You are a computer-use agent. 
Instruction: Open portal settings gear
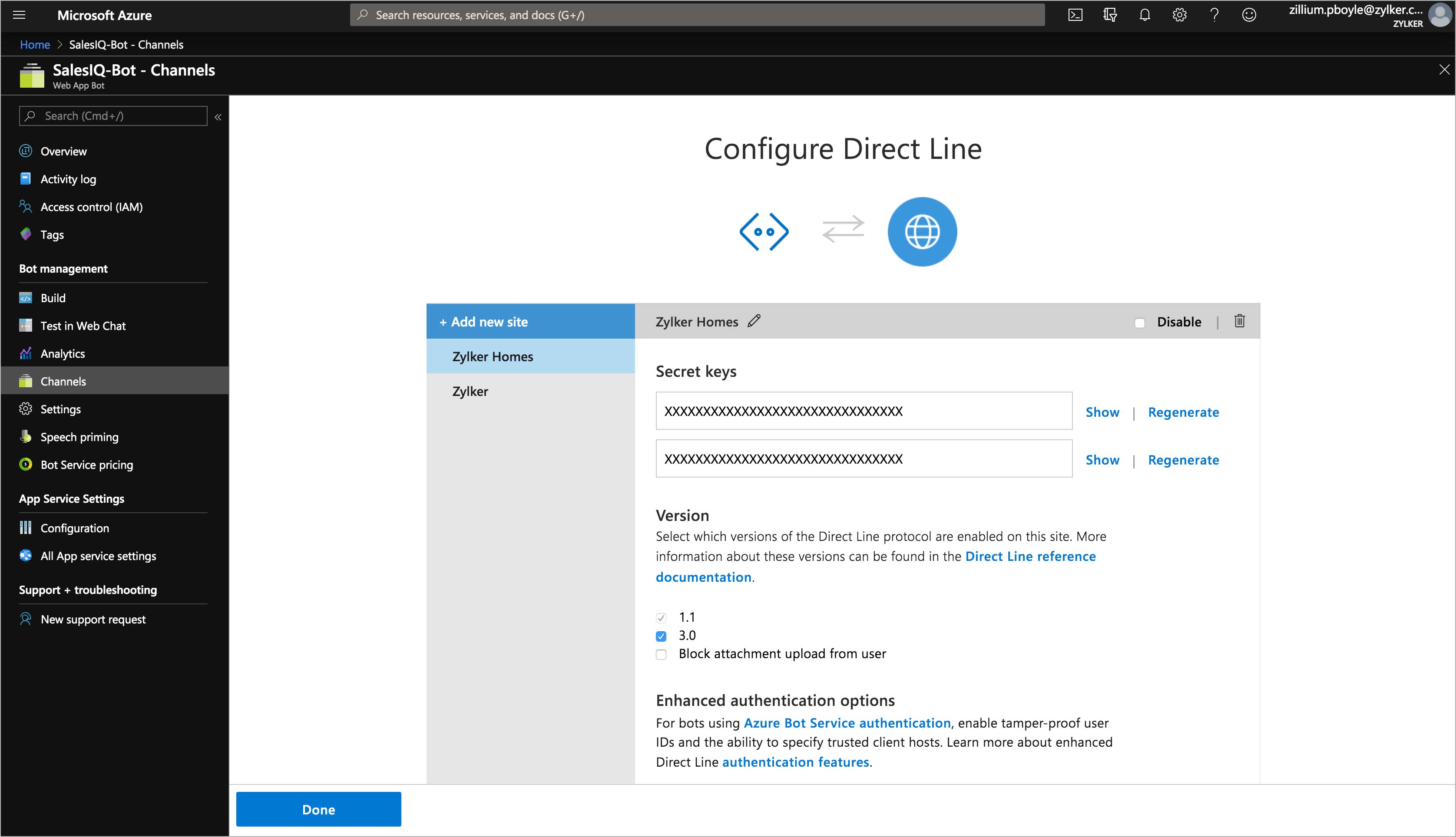coord(1179,15)
